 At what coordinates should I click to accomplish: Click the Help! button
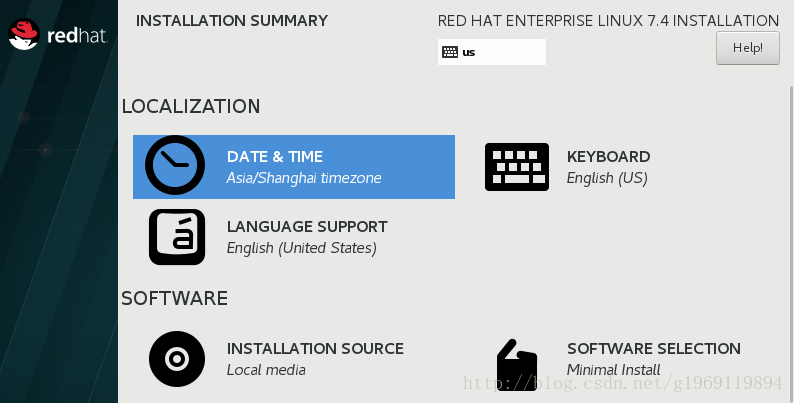(748, 48)
